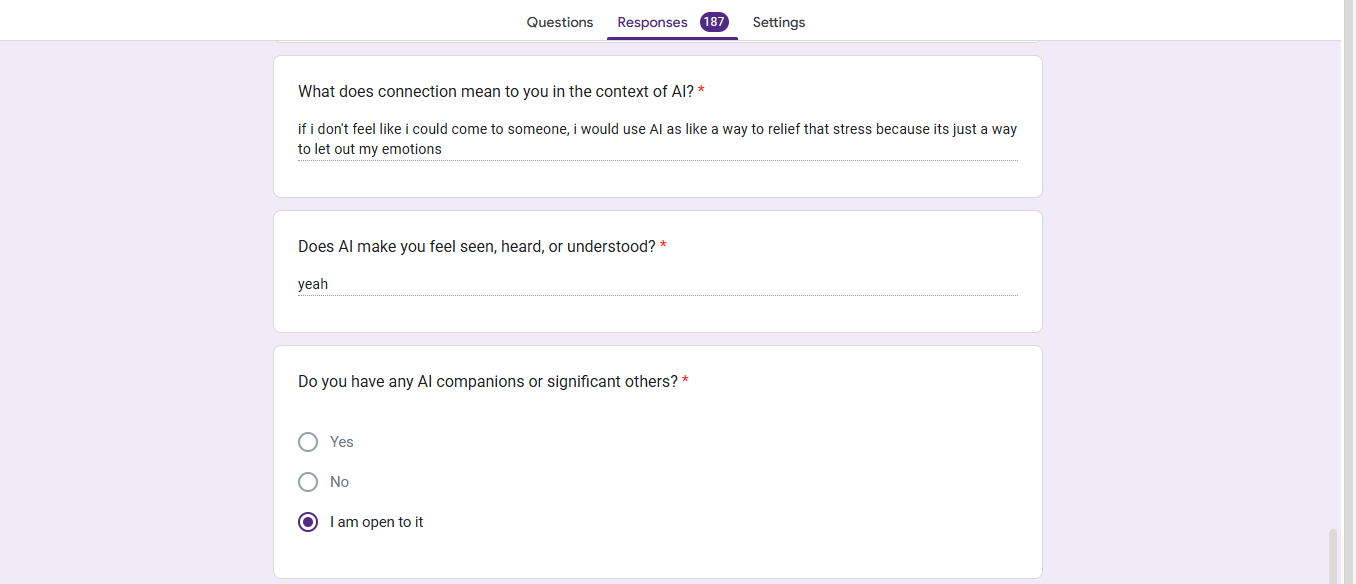This screenshot has width=1356, height=584.
Task: Click the "No" option label text
Action: [x=340, y=482]
